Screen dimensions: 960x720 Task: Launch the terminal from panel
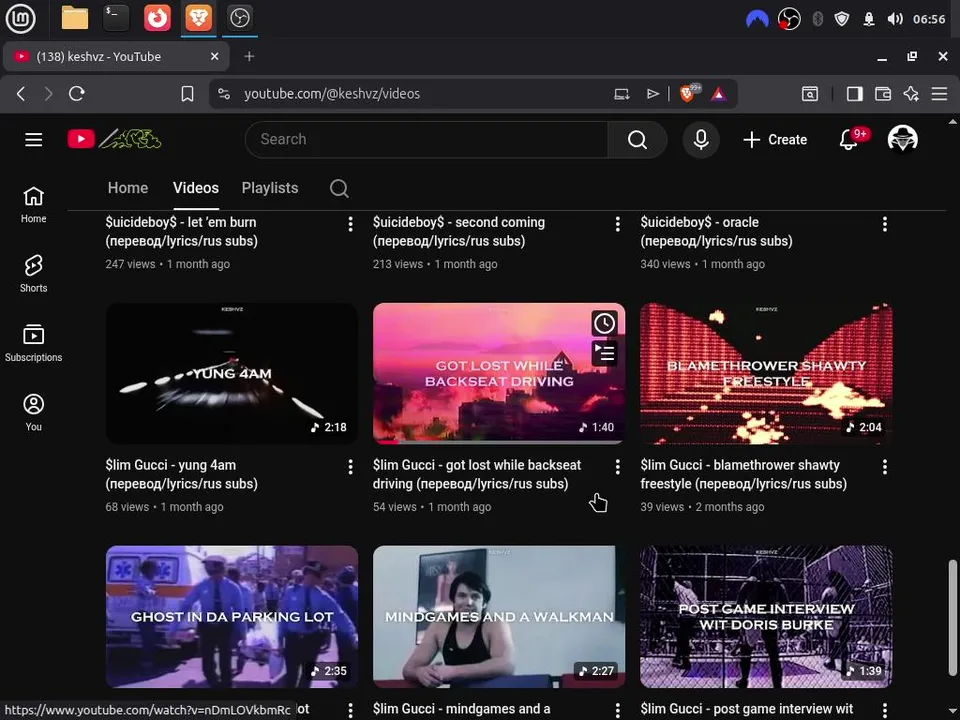coord(116,18)
